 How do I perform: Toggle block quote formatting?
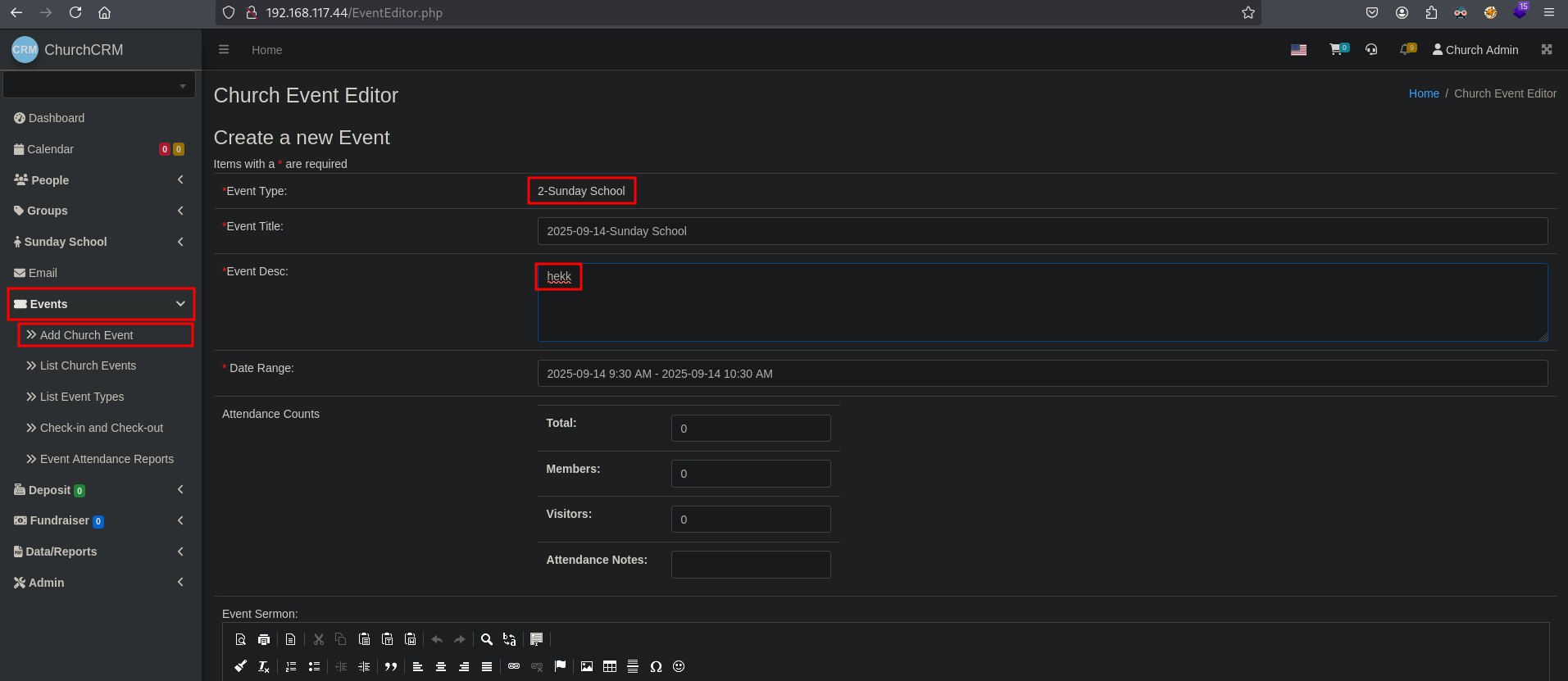pos(391,666)
